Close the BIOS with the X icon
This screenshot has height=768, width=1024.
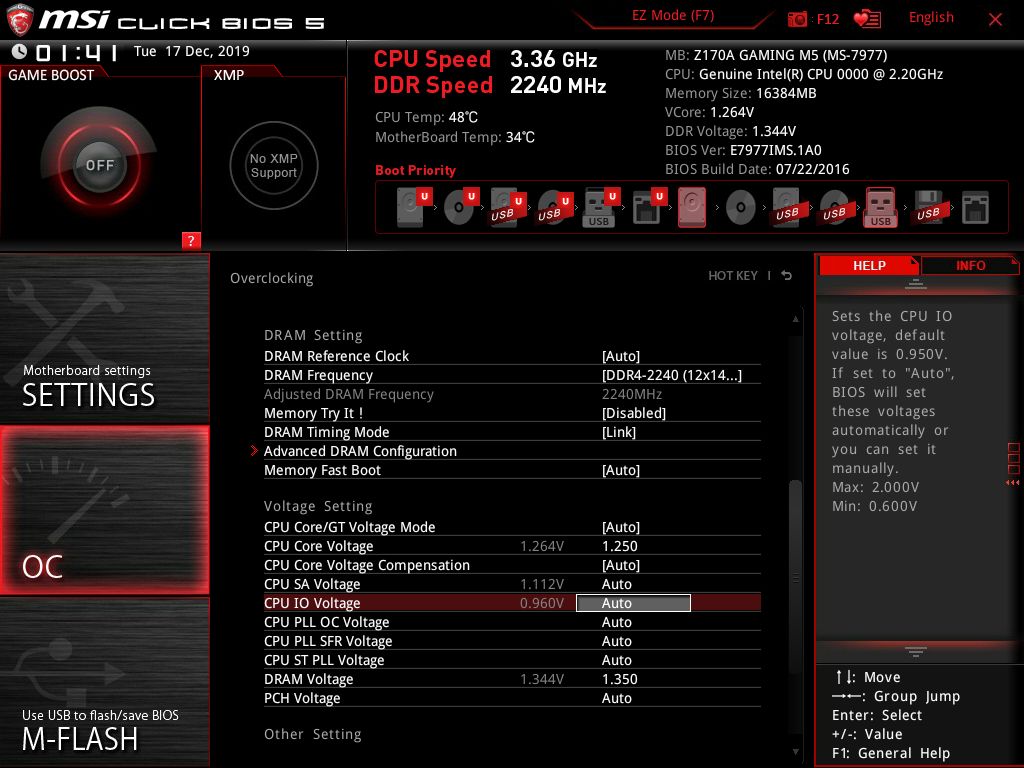tap(995, 20)
